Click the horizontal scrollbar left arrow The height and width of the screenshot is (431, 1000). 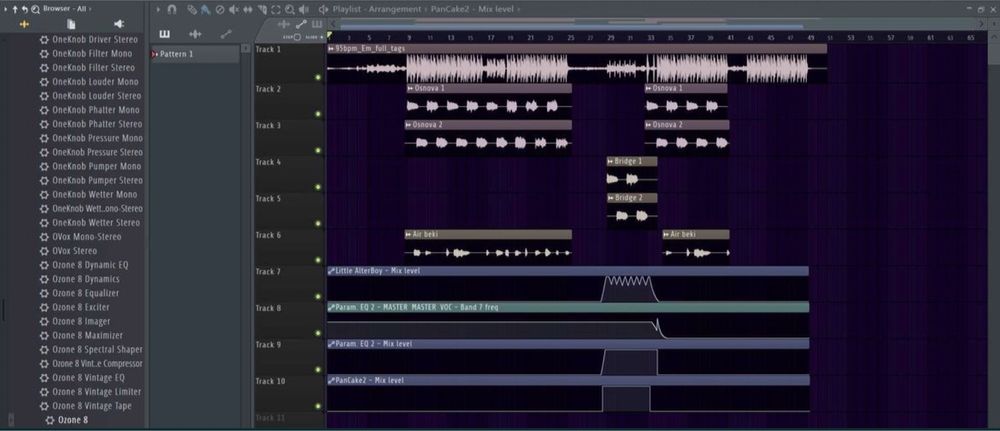[x=332, y=24]
